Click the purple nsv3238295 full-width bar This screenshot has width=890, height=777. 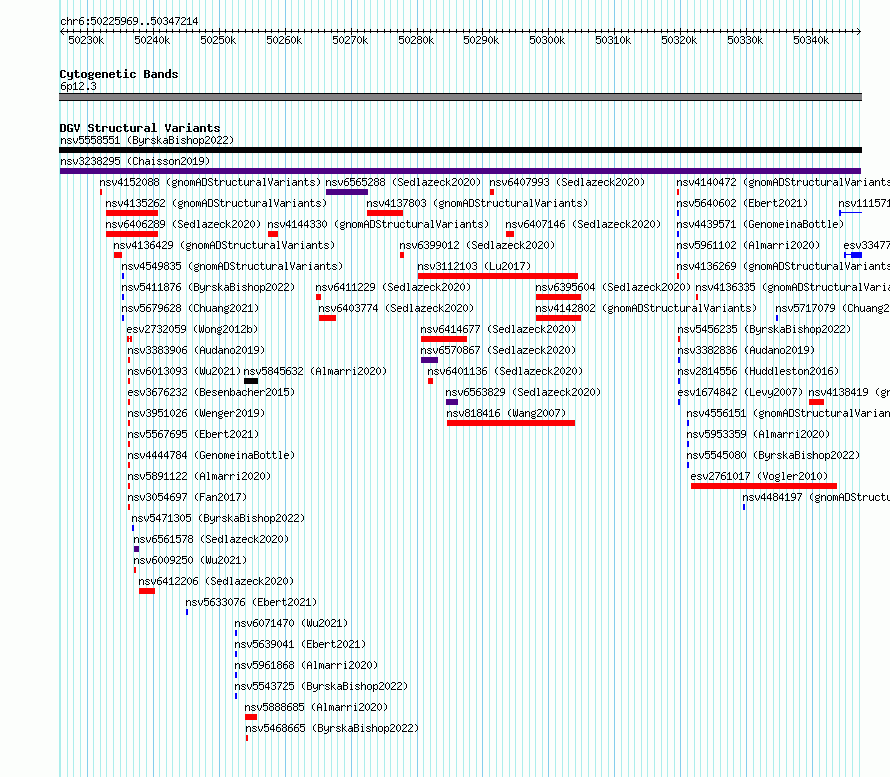460,171
